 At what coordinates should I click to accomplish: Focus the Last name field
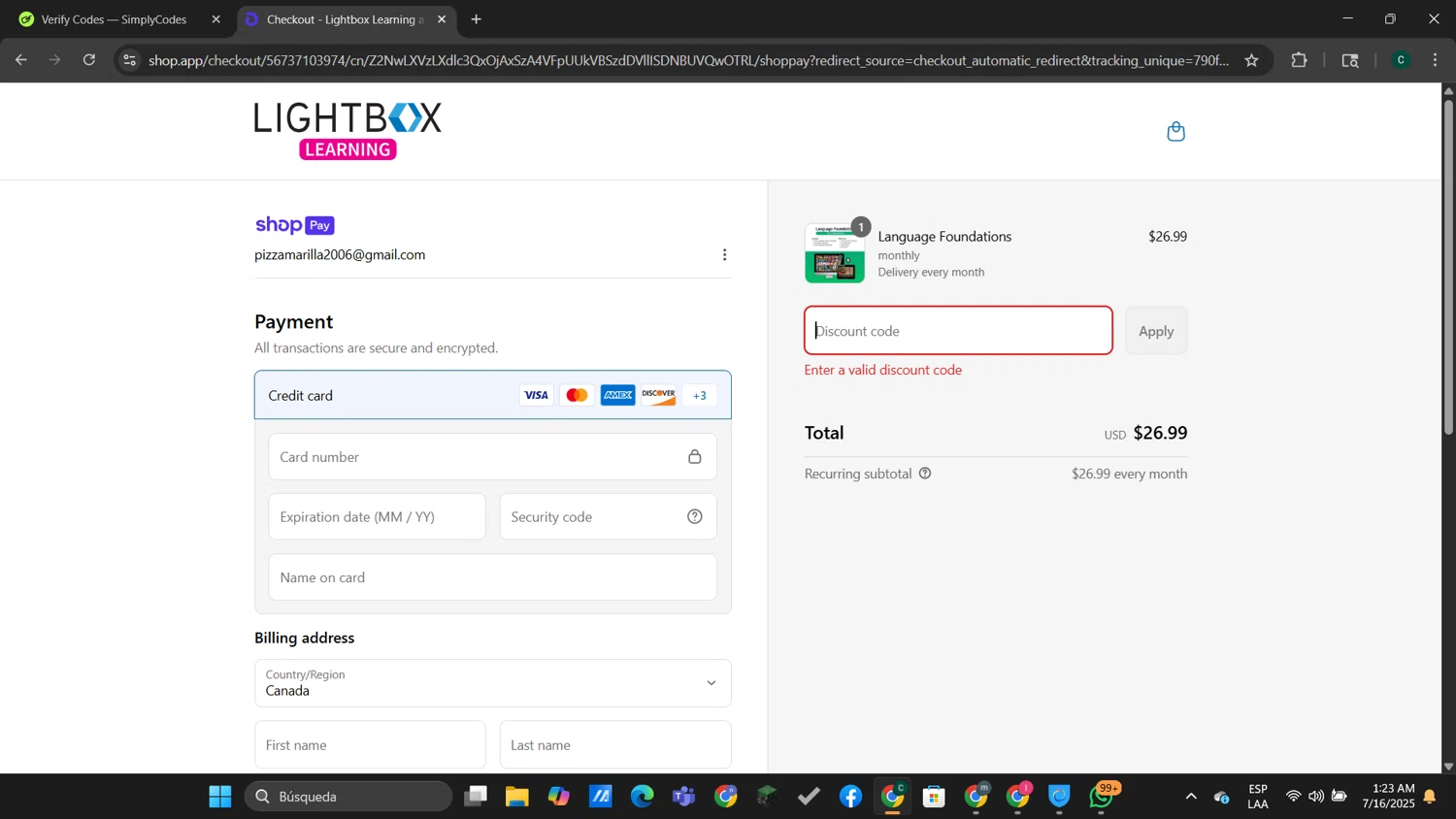pyautogui.click(x=615, y=745)
